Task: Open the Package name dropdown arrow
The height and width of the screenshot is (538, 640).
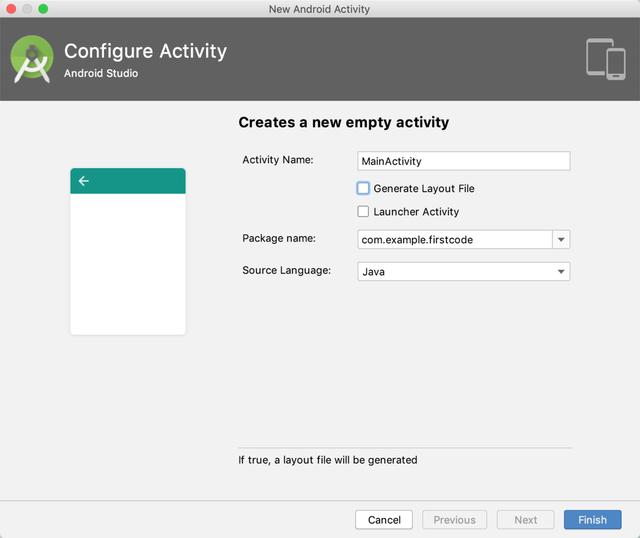Action: click(x=561, y=240)
